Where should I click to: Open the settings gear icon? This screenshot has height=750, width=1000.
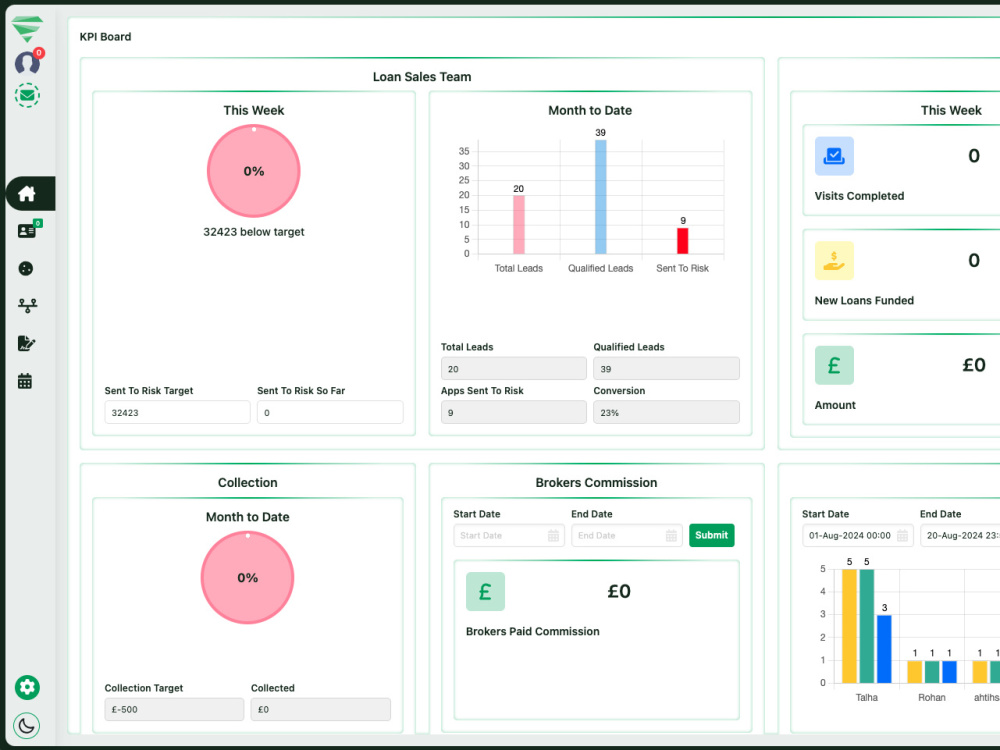tap(27, 688)
